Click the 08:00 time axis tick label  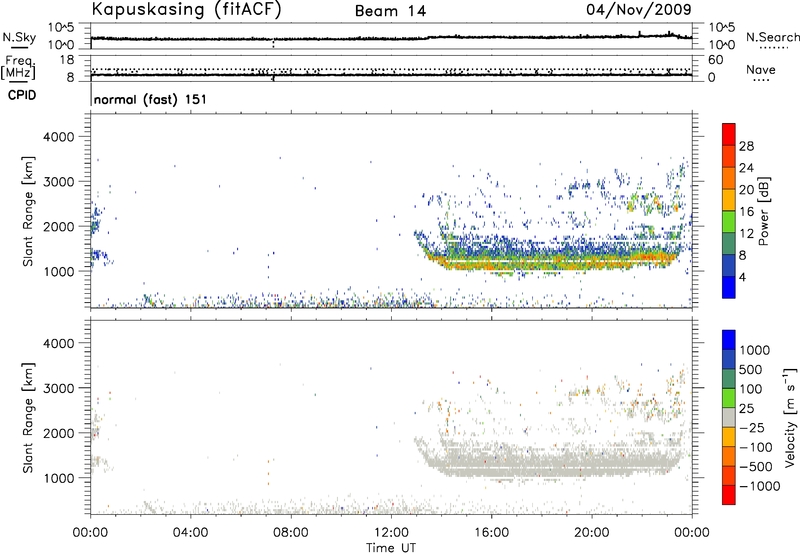[291, 533]
